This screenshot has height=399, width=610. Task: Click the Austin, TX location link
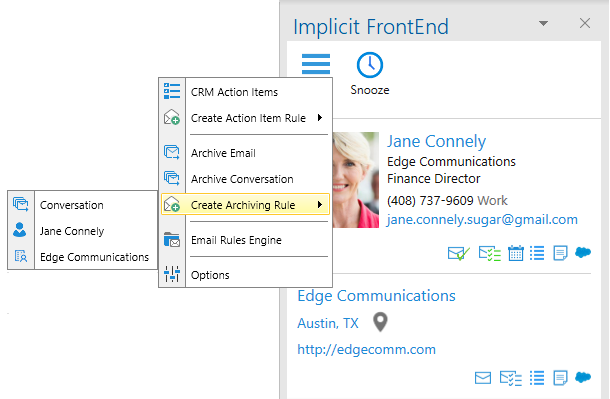(x=328, y=323)
